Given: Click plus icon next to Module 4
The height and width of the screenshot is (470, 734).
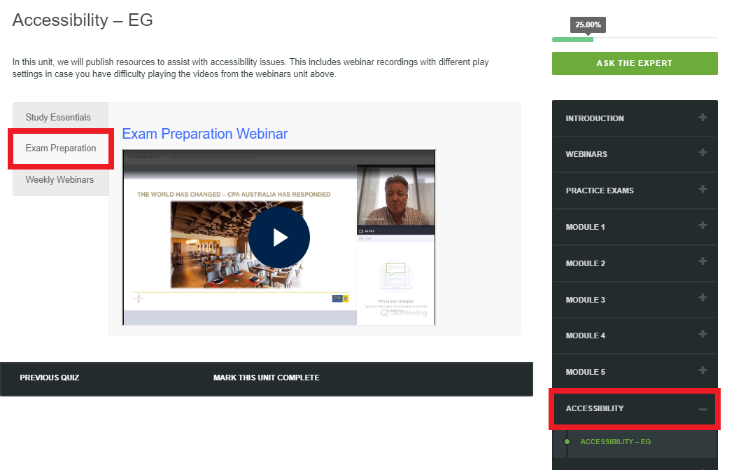Looking at the screenshot, I should pos(702,335).
